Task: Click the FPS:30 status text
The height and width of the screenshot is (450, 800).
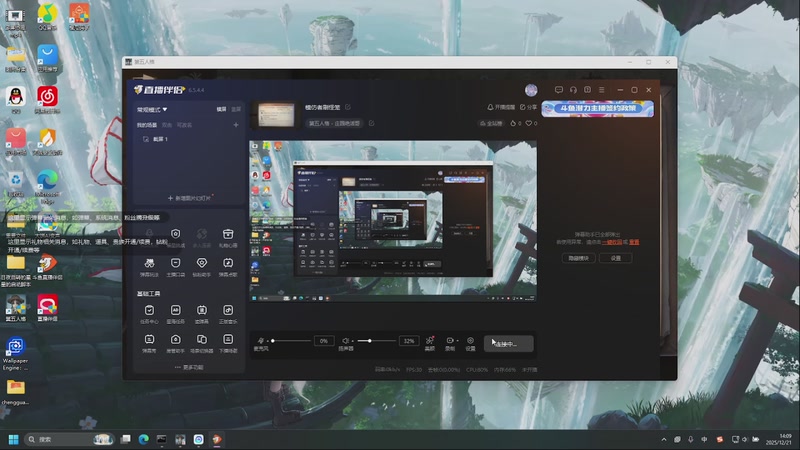Action: (x=414, y=369)
